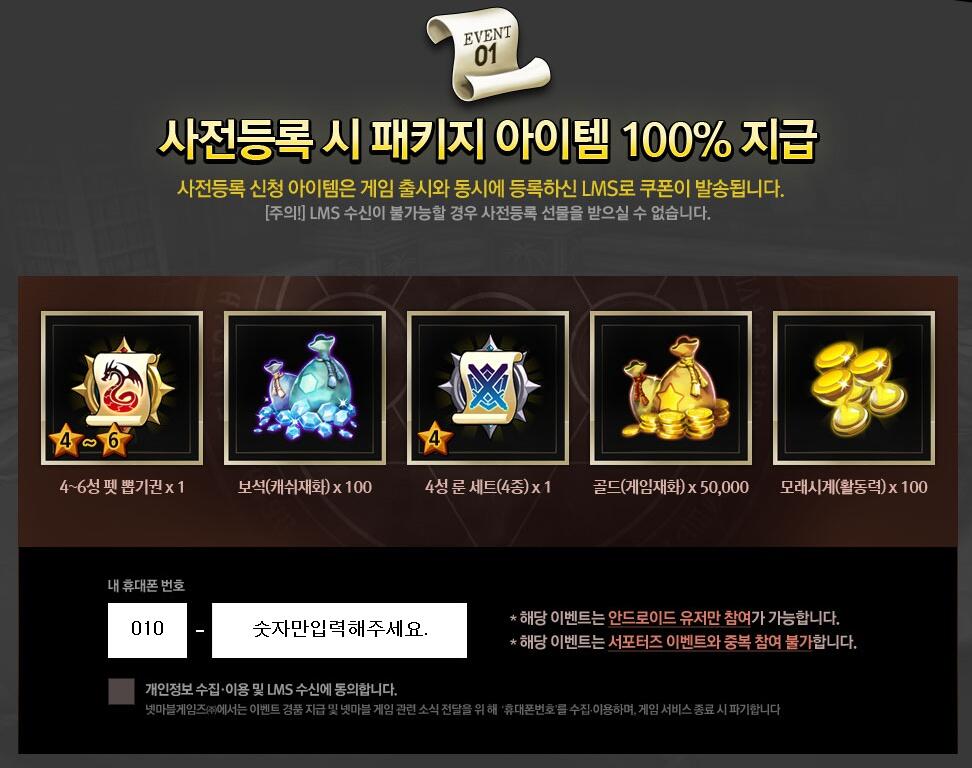This screenshot has width=972, height=768.
Task: Click the 010 phone prefix field
Action: (148, 630)
